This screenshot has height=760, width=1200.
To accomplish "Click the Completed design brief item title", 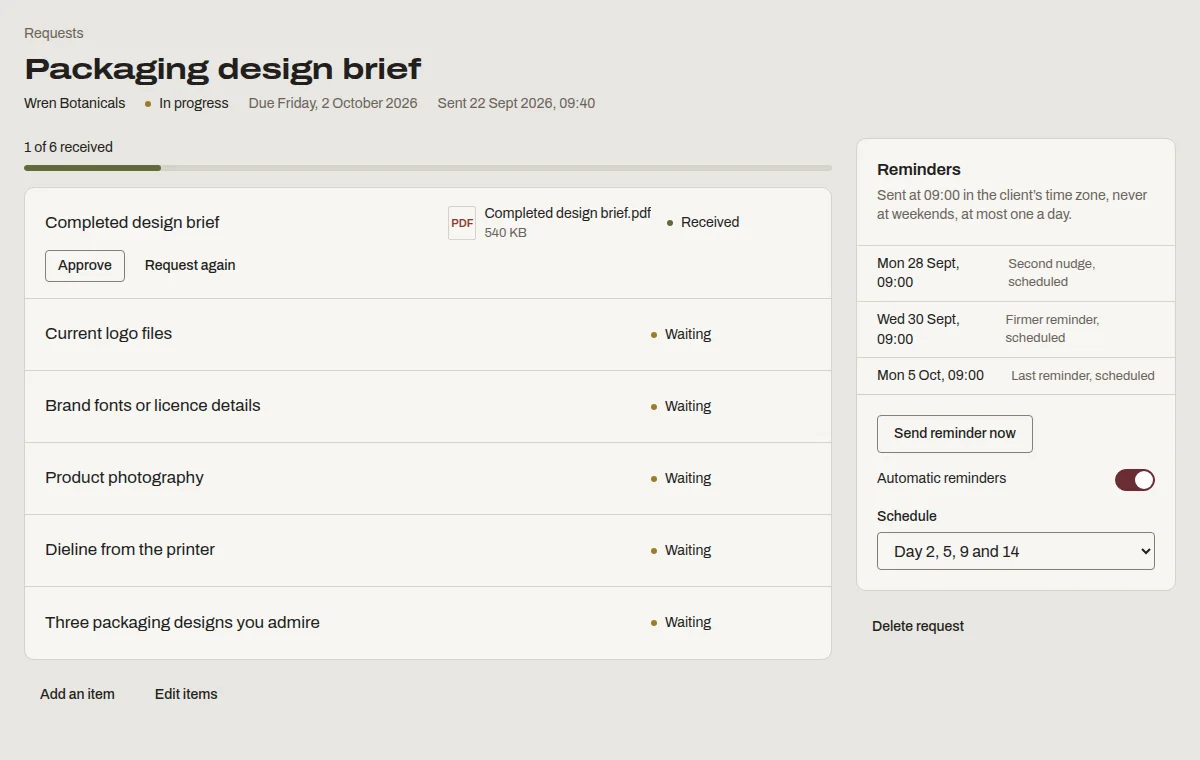I will [x=132, y=222].
